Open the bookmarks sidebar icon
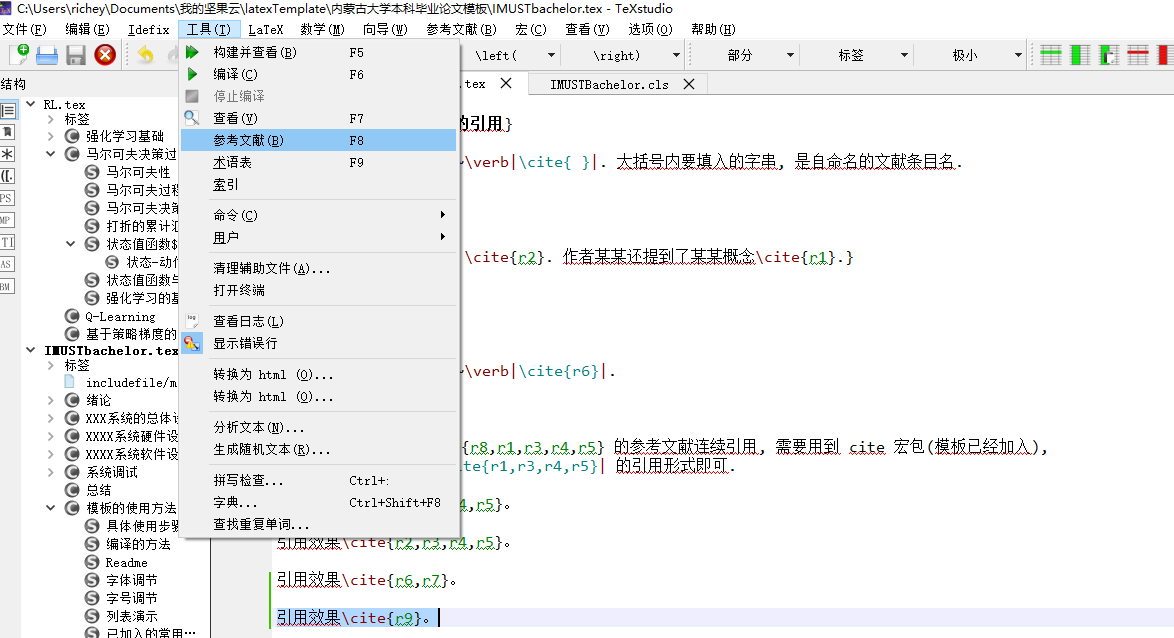The image size is (1174, 638). click(x=7, y=132)
